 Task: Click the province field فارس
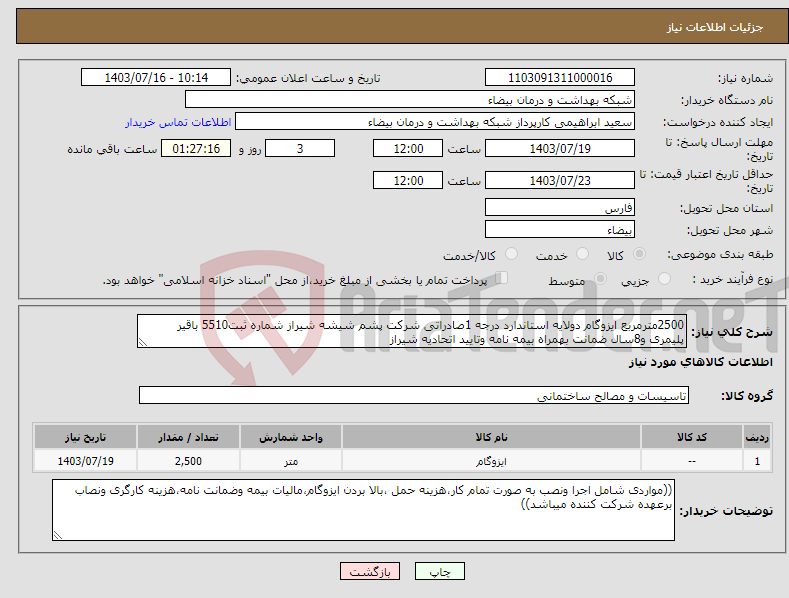point(560,207)
